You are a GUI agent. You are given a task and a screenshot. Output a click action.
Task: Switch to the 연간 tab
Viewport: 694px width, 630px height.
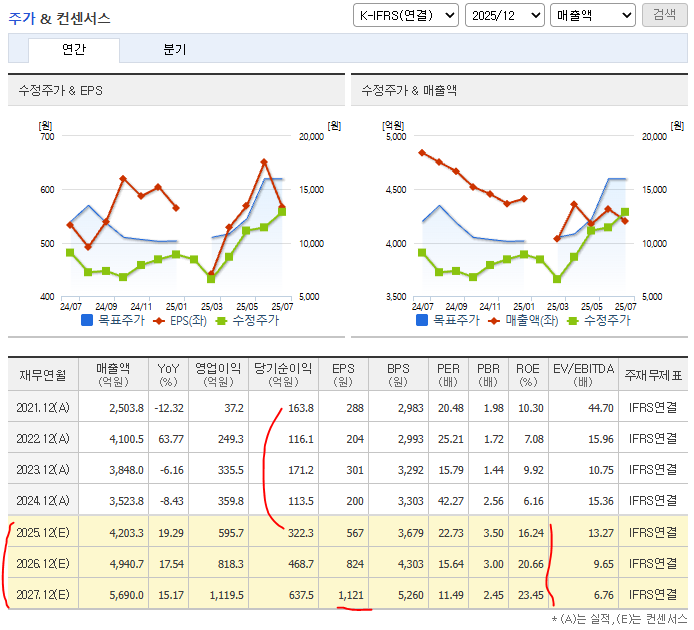click(74, 49)
